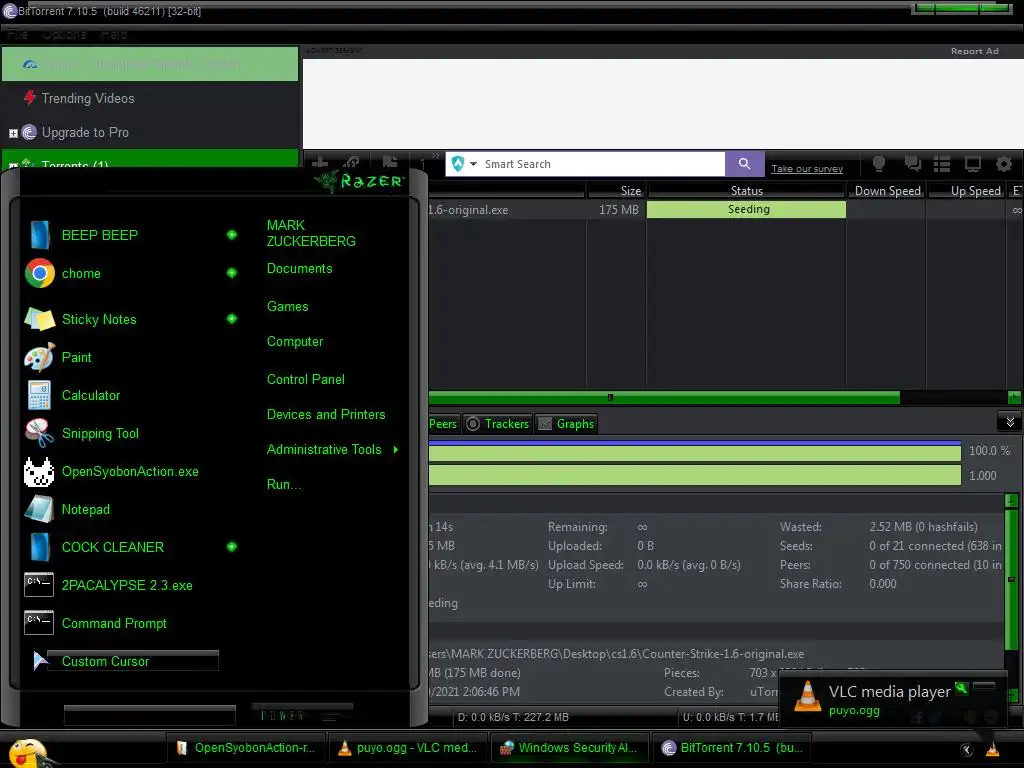Open COCK CLEANER jump list indicator

click(232, 547)
